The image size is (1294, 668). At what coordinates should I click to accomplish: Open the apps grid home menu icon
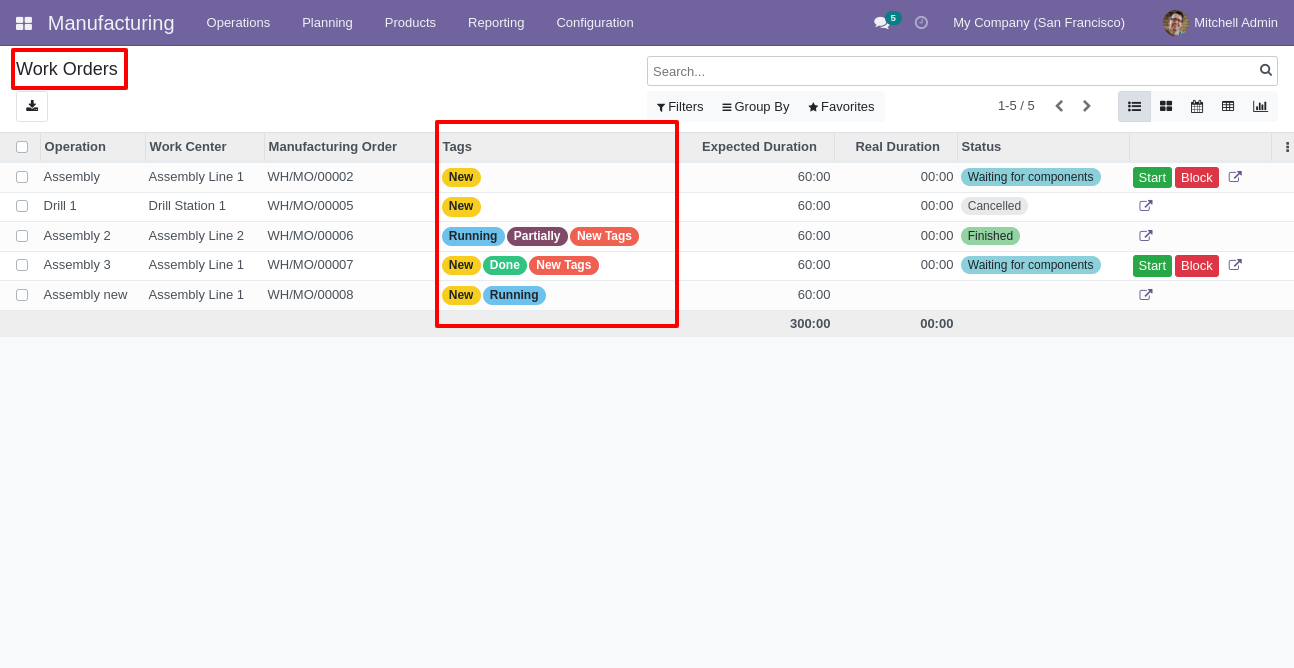coord(24,23)
